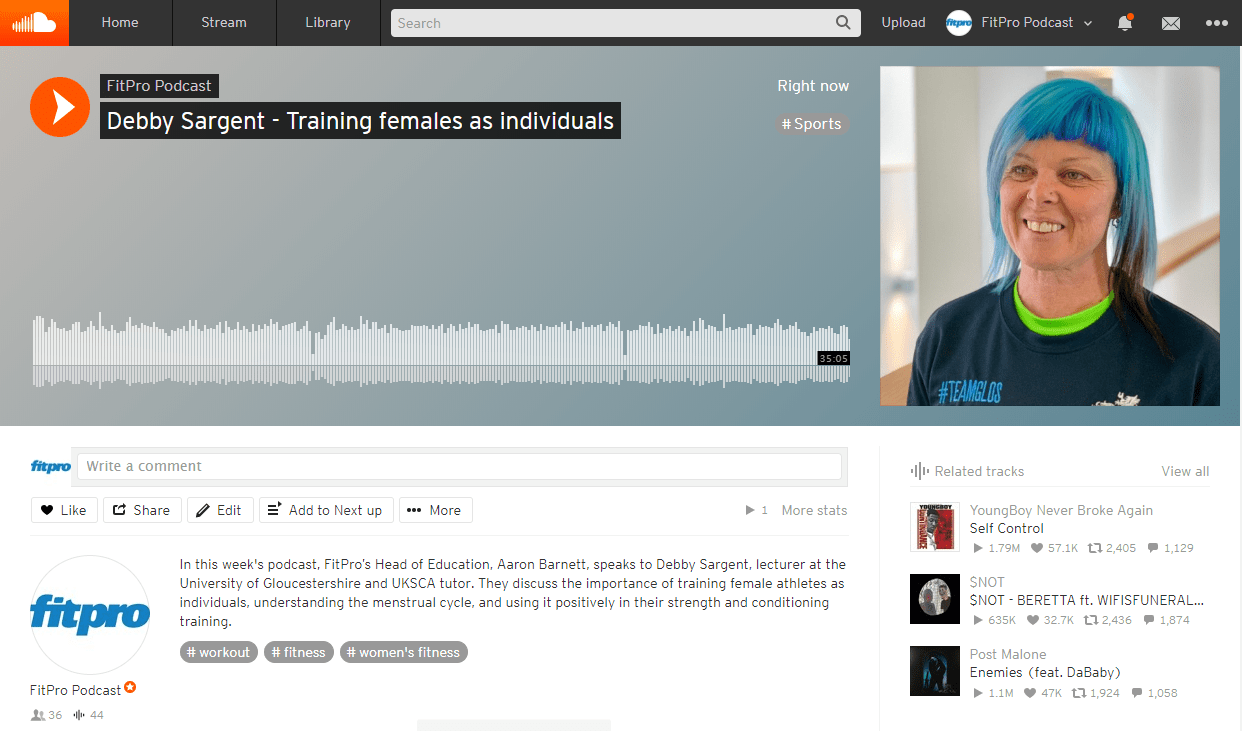The width and height of the screenshot is (1242, 731).
Task: Click the 35:05 track duration label
Action: [833, 358]
